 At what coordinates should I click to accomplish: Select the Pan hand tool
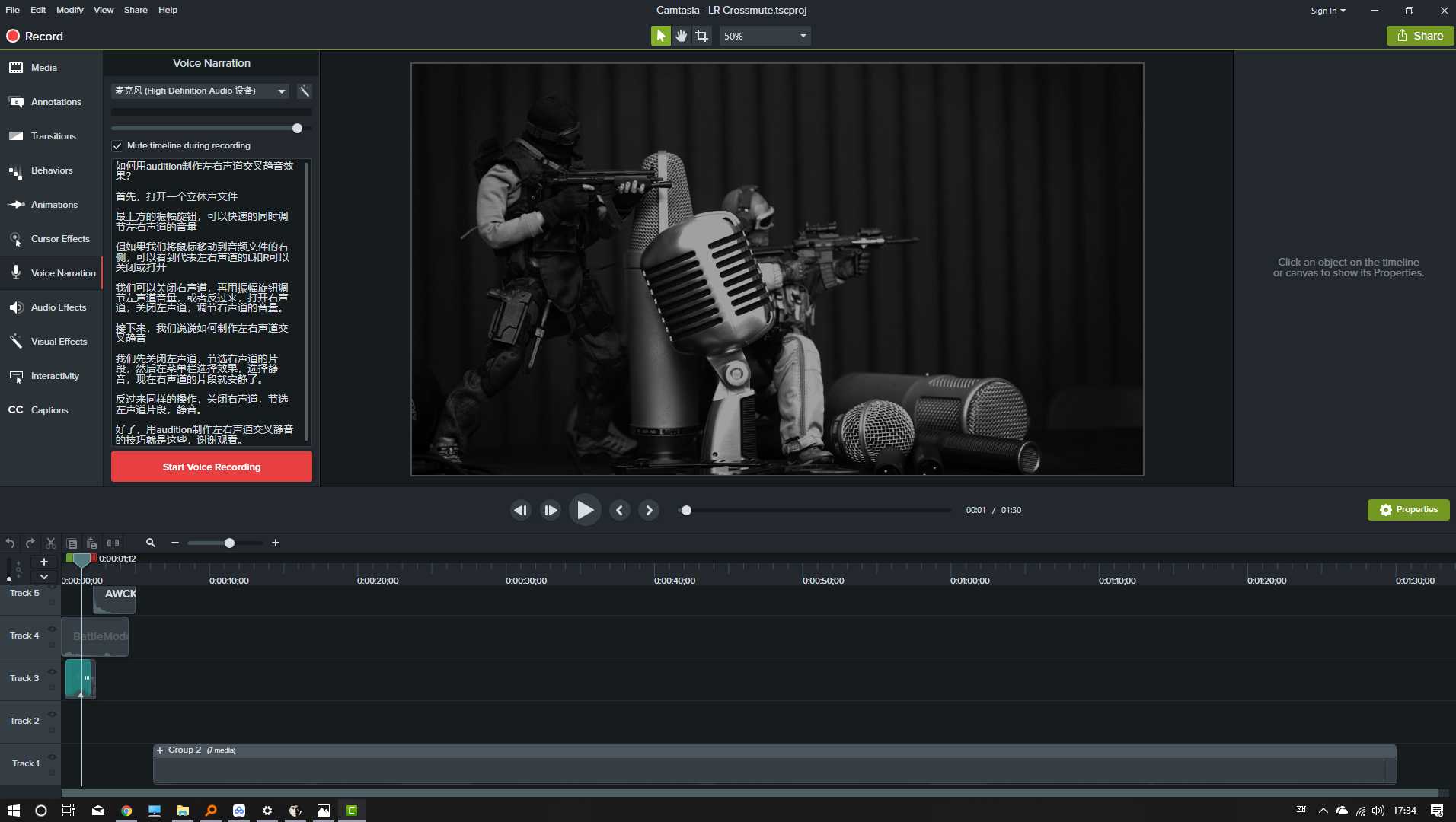click(681, 36)
